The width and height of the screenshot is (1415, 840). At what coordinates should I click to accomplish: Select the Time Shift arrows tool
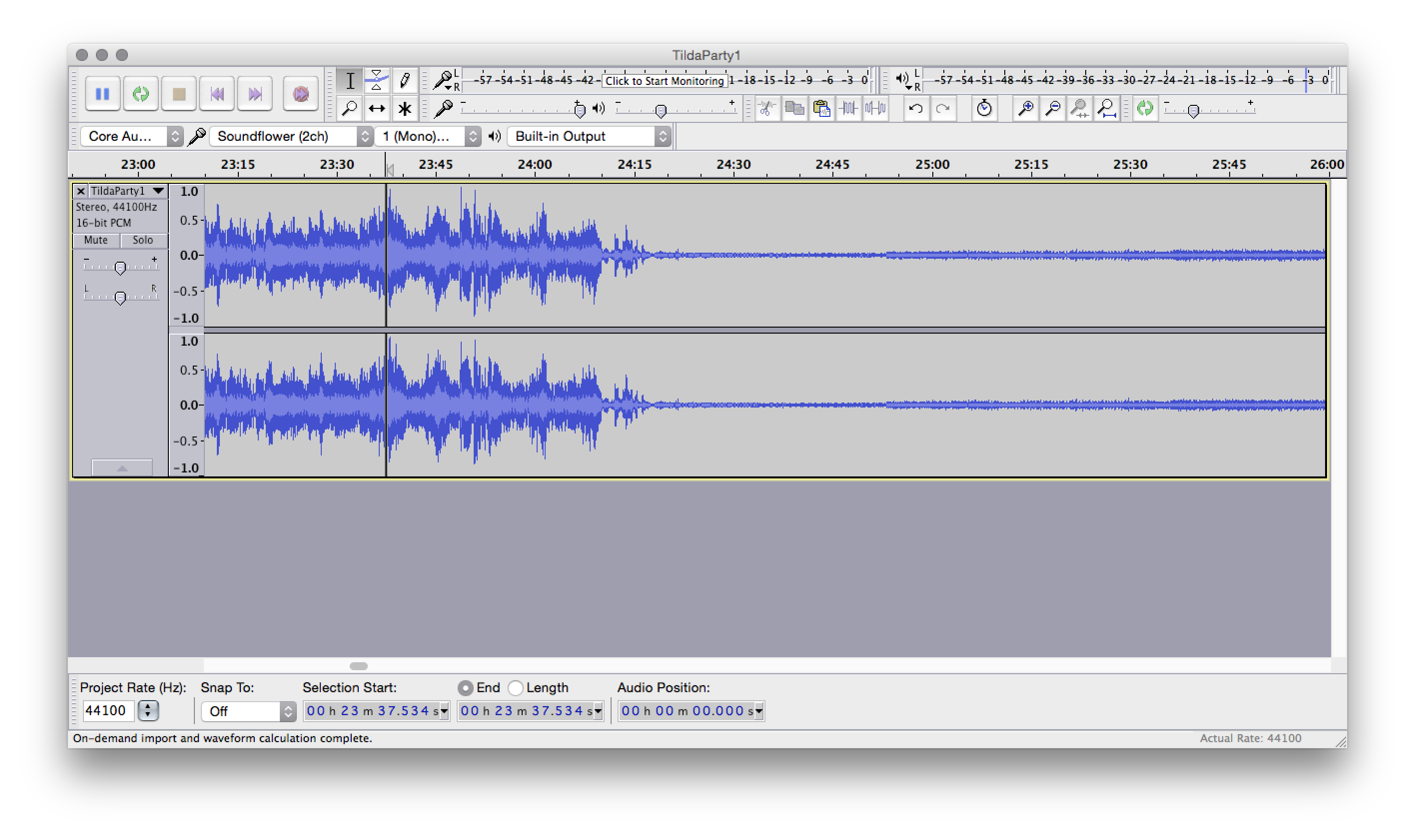point(377,108)
